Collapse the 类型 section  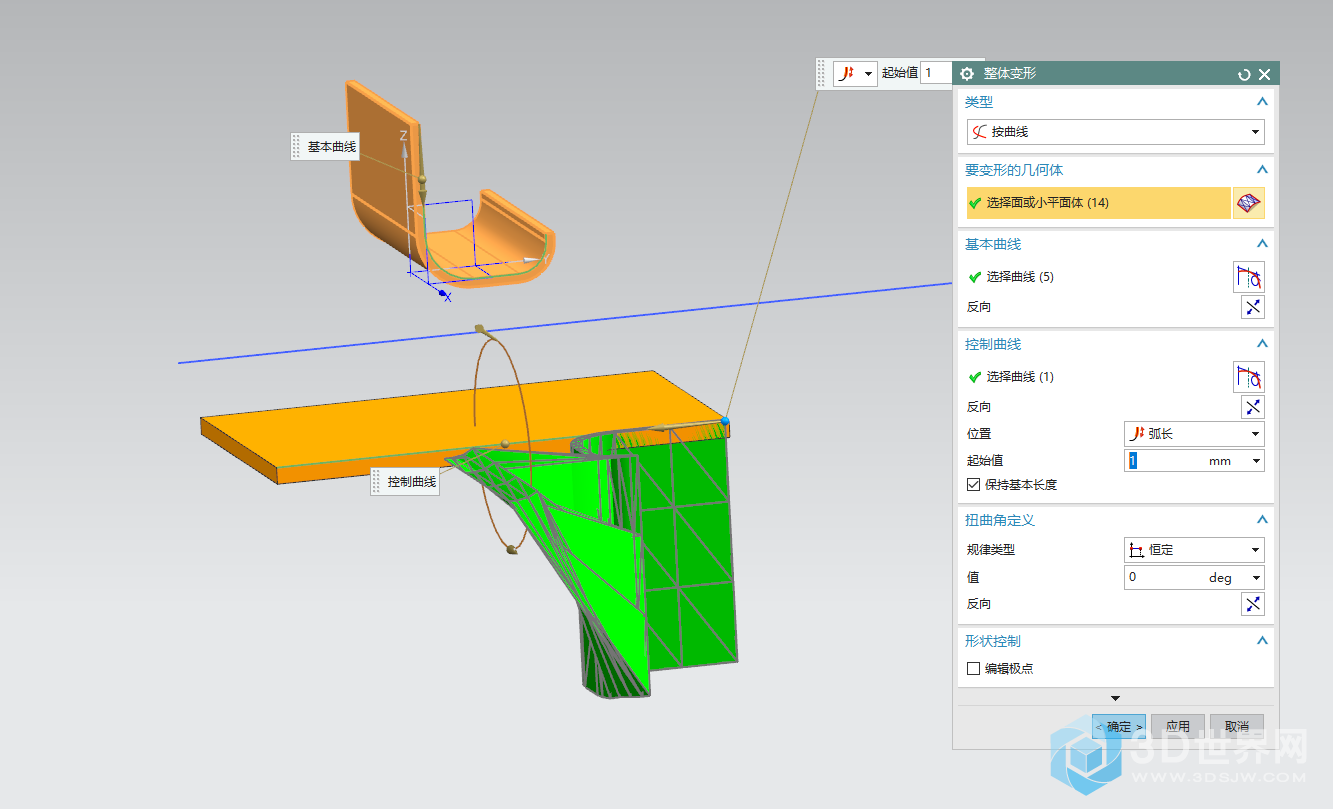point(1262,102)
